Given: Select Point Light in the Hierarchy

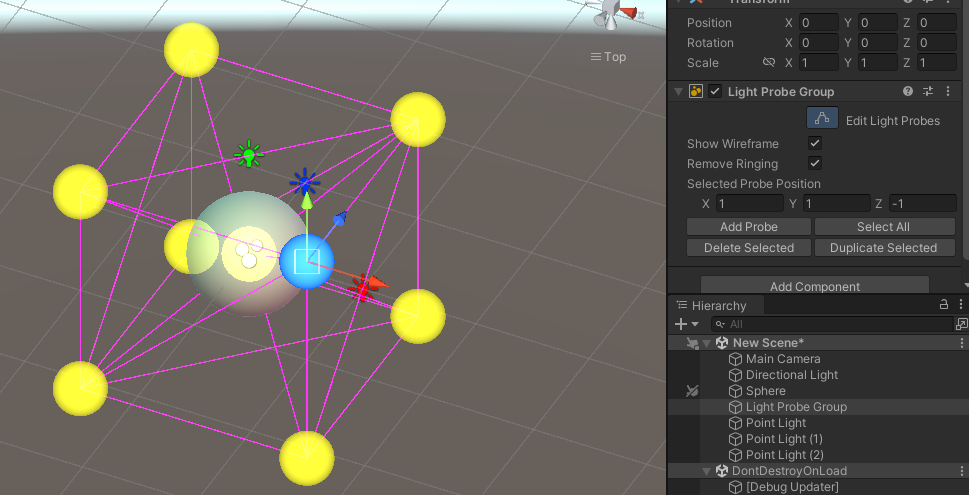Looking at the screenshot, I should [776, 423].
